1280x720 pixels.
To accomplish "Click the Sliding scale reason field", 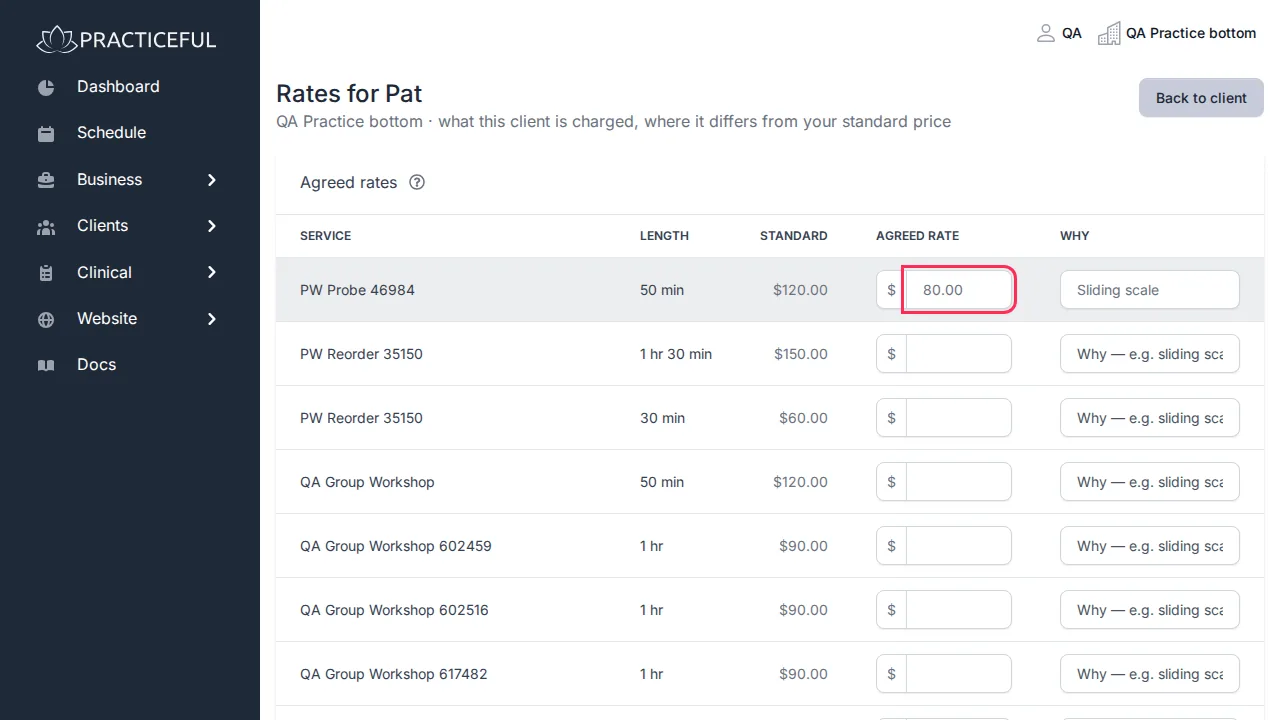I will (x=1150, y=290).
